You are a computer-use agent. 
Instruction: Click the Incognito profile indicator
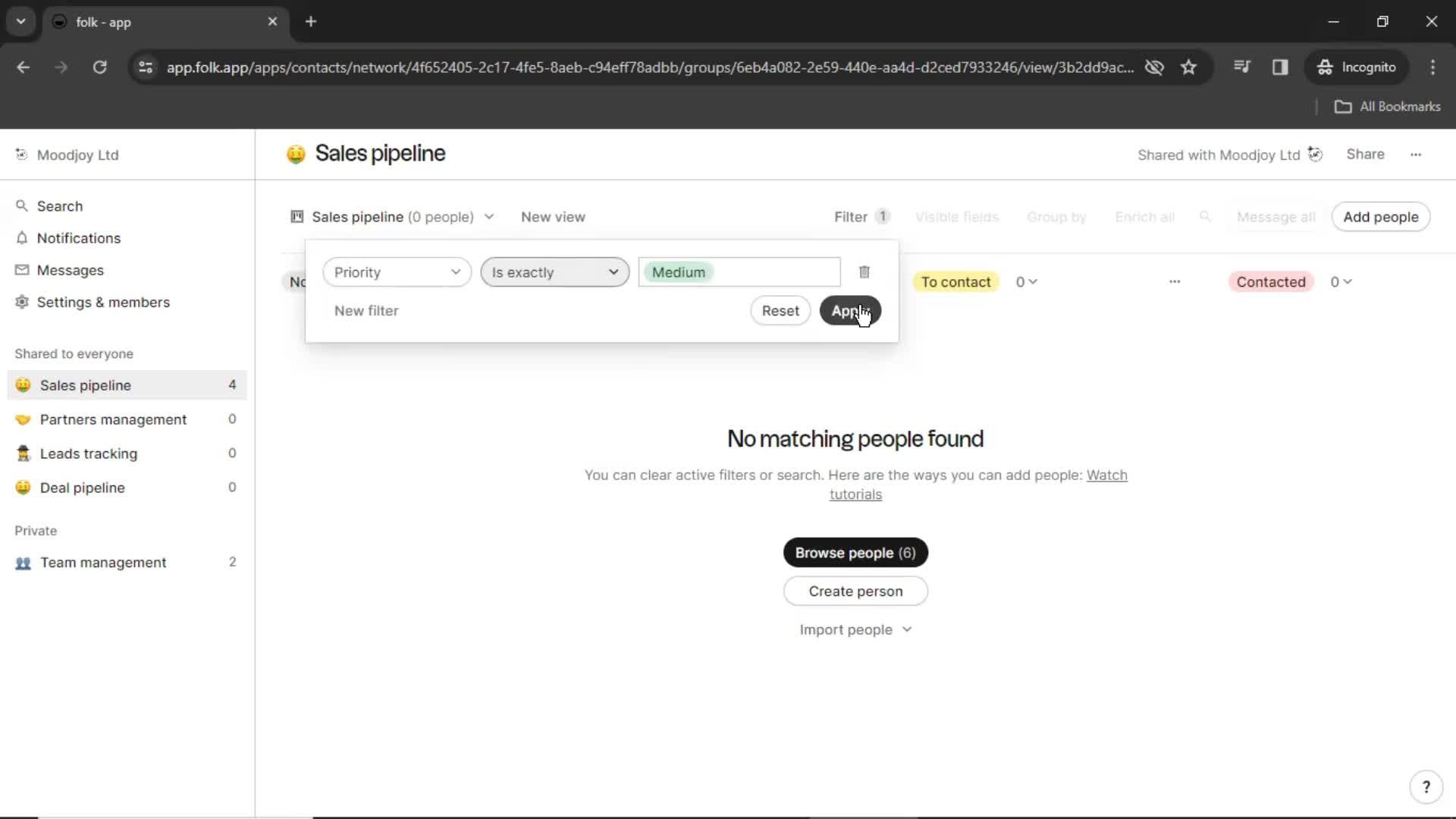(1357, 67)
